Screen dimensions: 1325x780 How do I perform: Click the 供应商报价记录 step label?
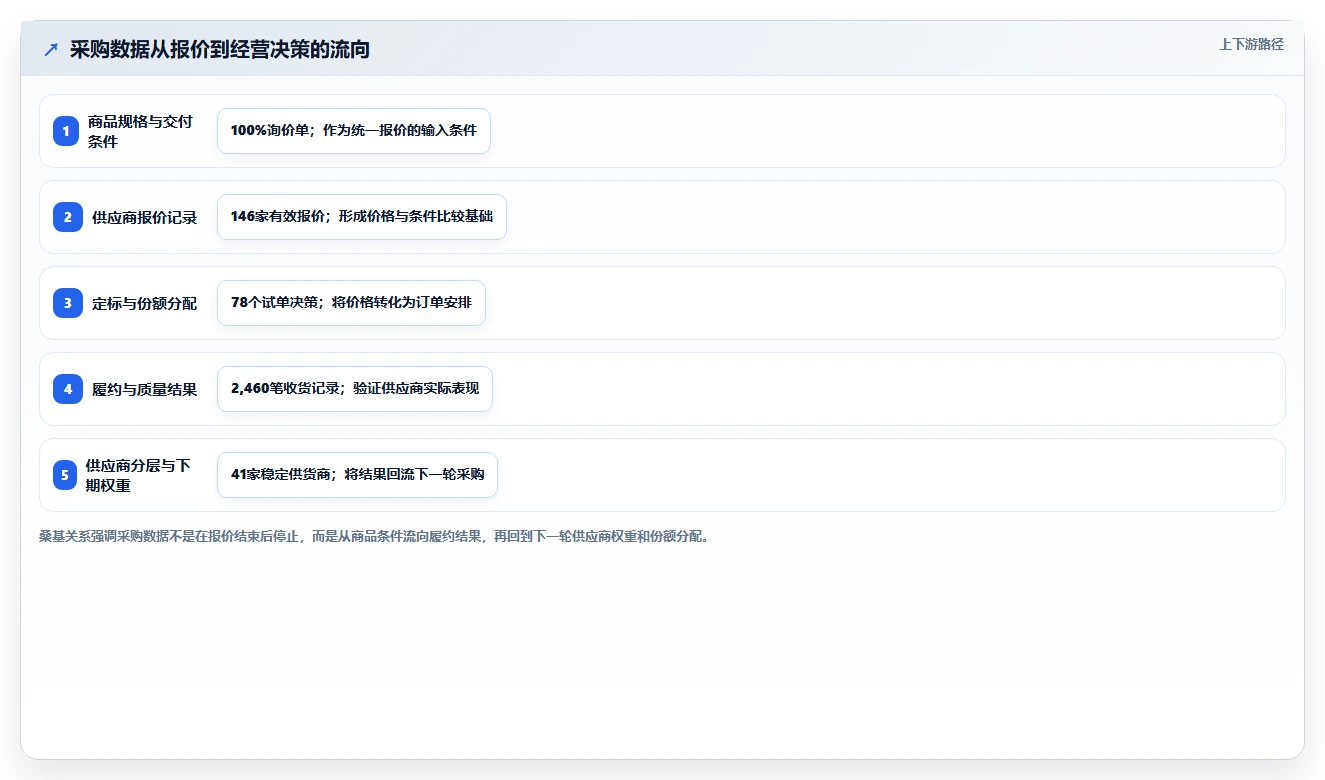(x=145, y=217)
